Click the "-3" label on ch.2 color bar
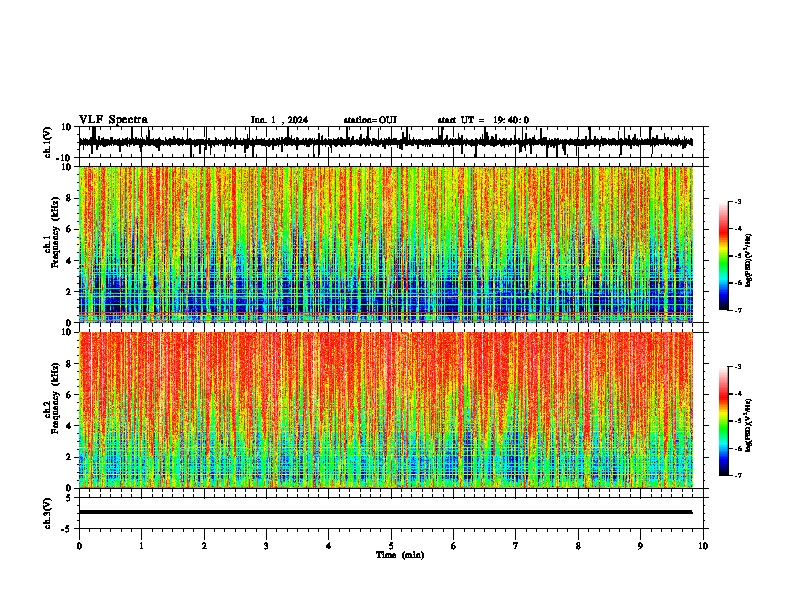Screen dimensions: 792x612 [737, 367]
